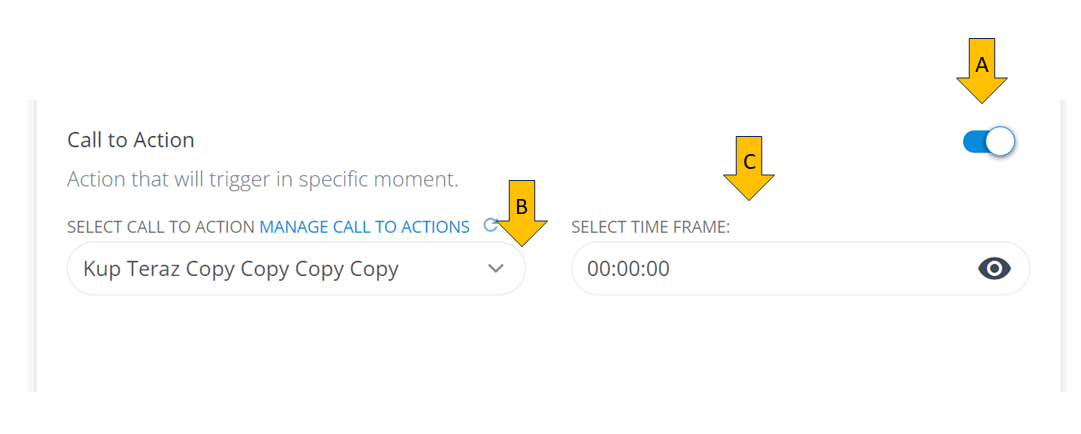1081x434 pixels.
Task: Click the Select Time Frame label
Action: [650, 227]
